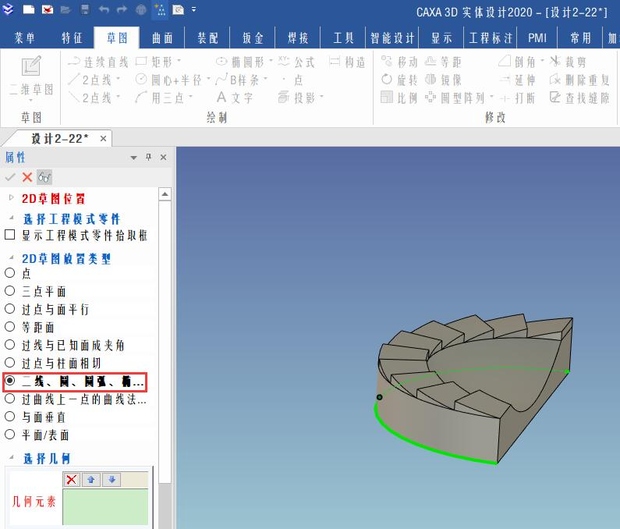Select the 点 placement radio button
This screenshot has width=620, height=529.
pyautogui.click(x=9, y=273)
